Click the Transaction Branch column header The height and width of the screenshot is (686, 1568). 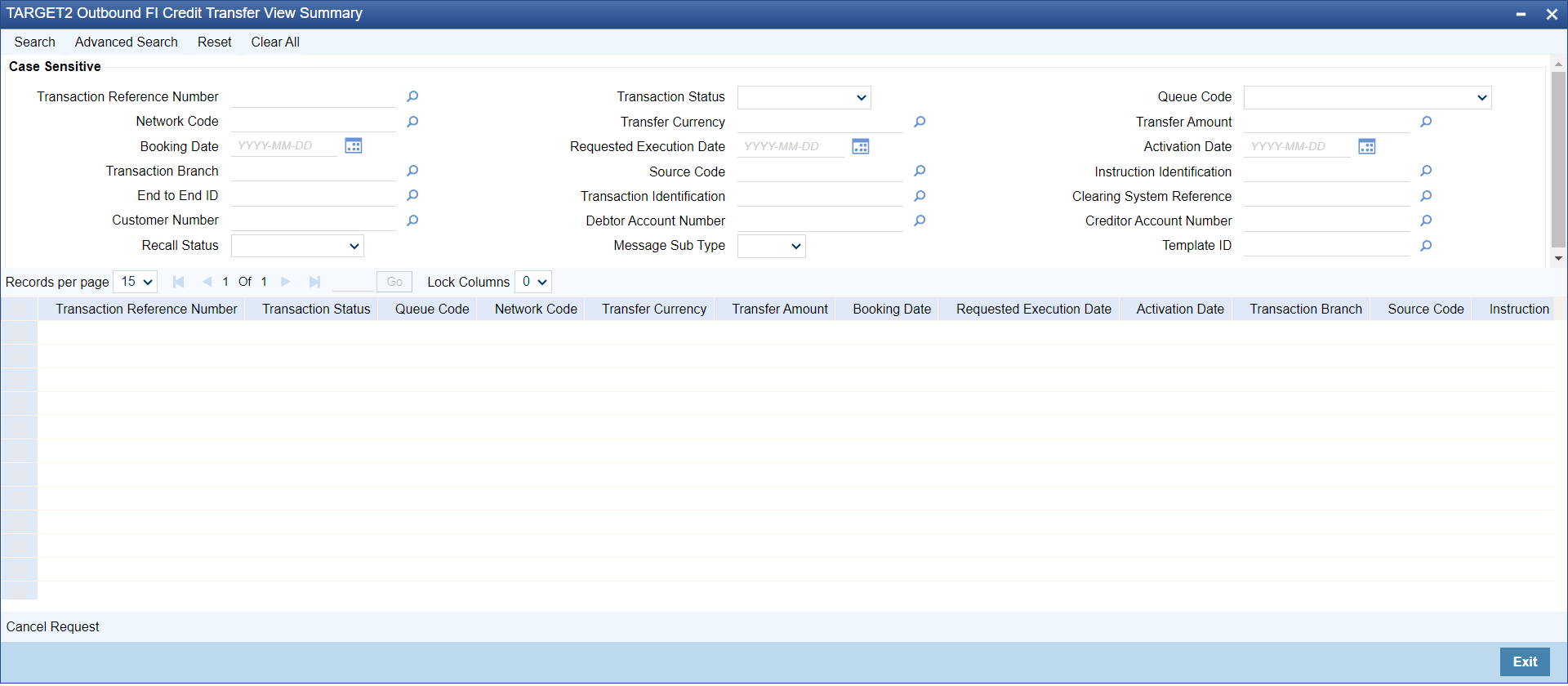pos(1306,310)
